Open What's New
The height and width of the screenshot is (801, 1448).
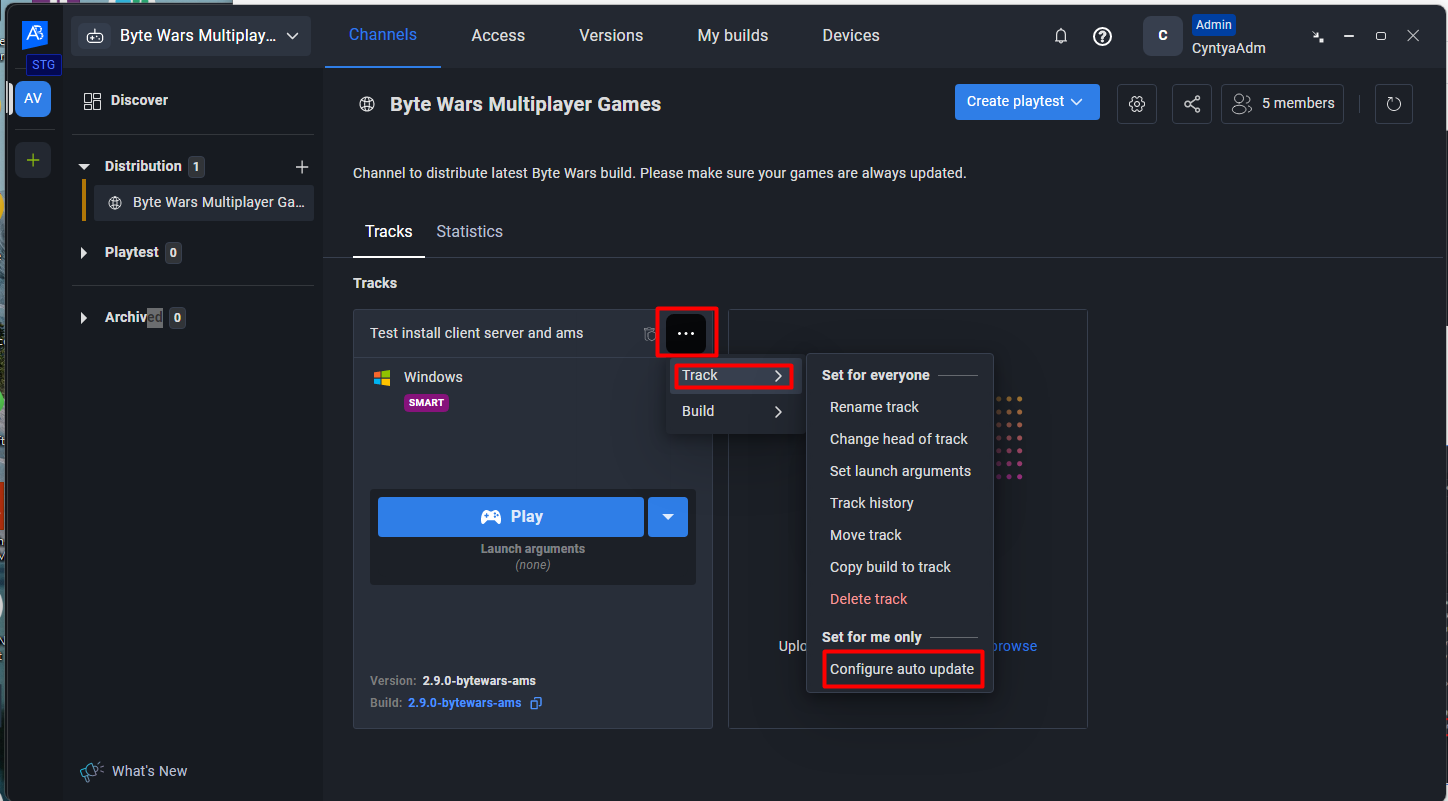click(x=149, y=771)
